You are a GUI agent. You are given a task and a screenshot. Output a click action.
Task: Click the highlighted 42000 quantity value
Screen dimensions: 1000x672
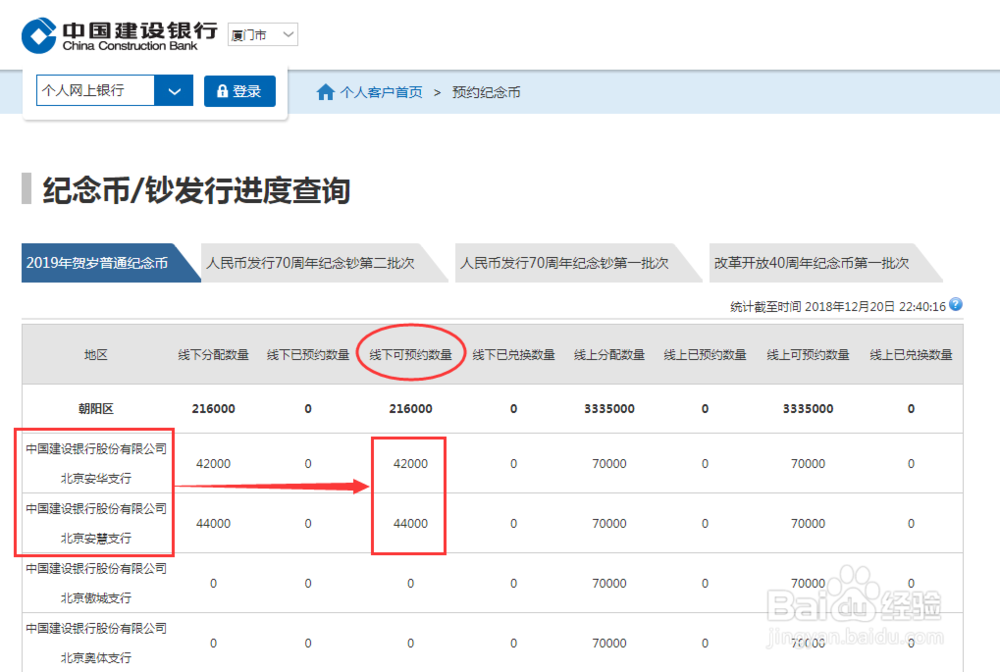[409, 463]
